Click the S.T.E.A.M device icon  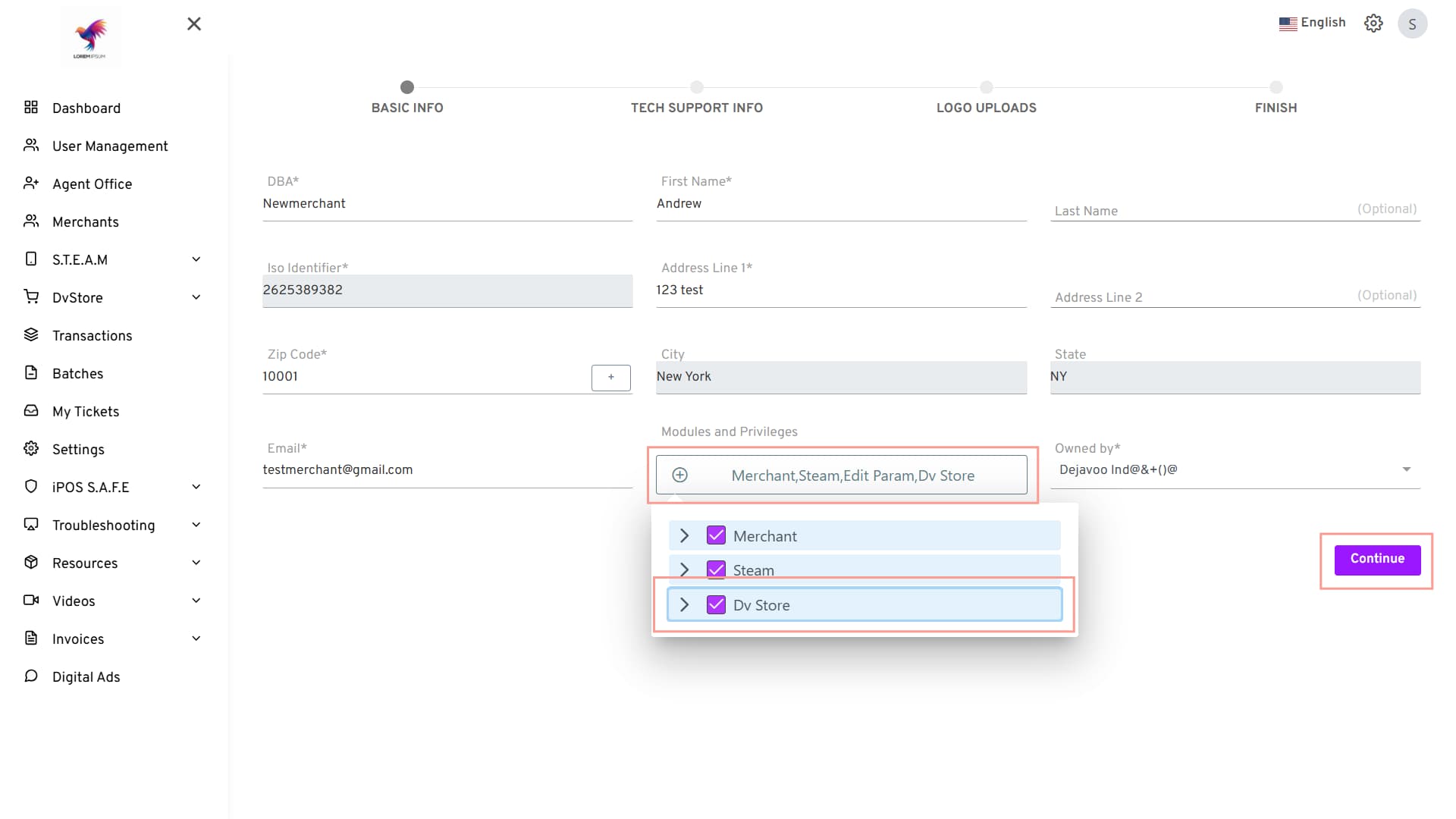[x=31, y=259]
